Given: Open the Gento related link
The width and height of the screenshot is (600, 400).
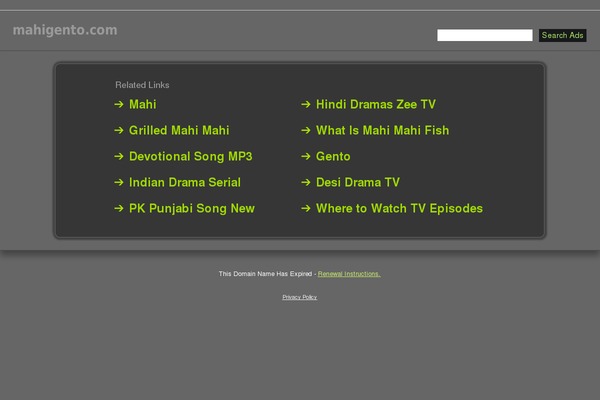Looking at the screenshot, I should (333, 156).
